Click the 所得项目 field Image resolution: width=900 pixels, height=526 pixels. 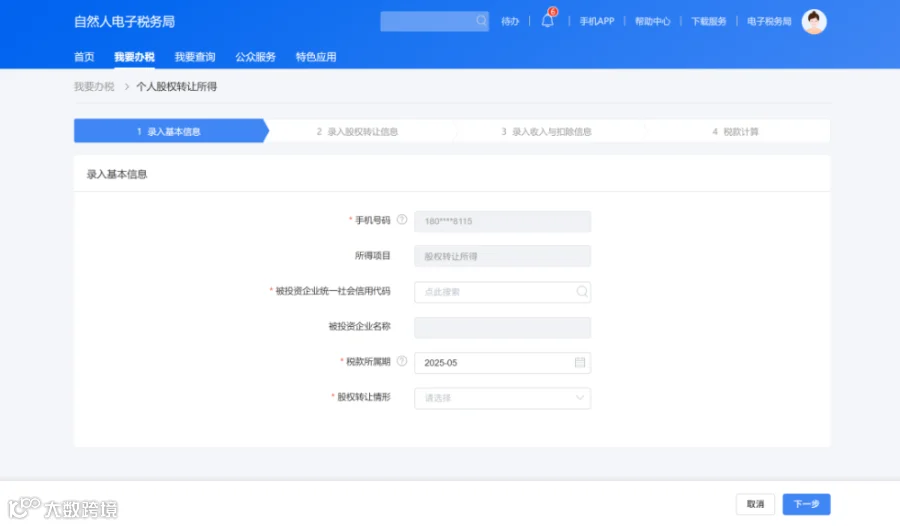502,256
